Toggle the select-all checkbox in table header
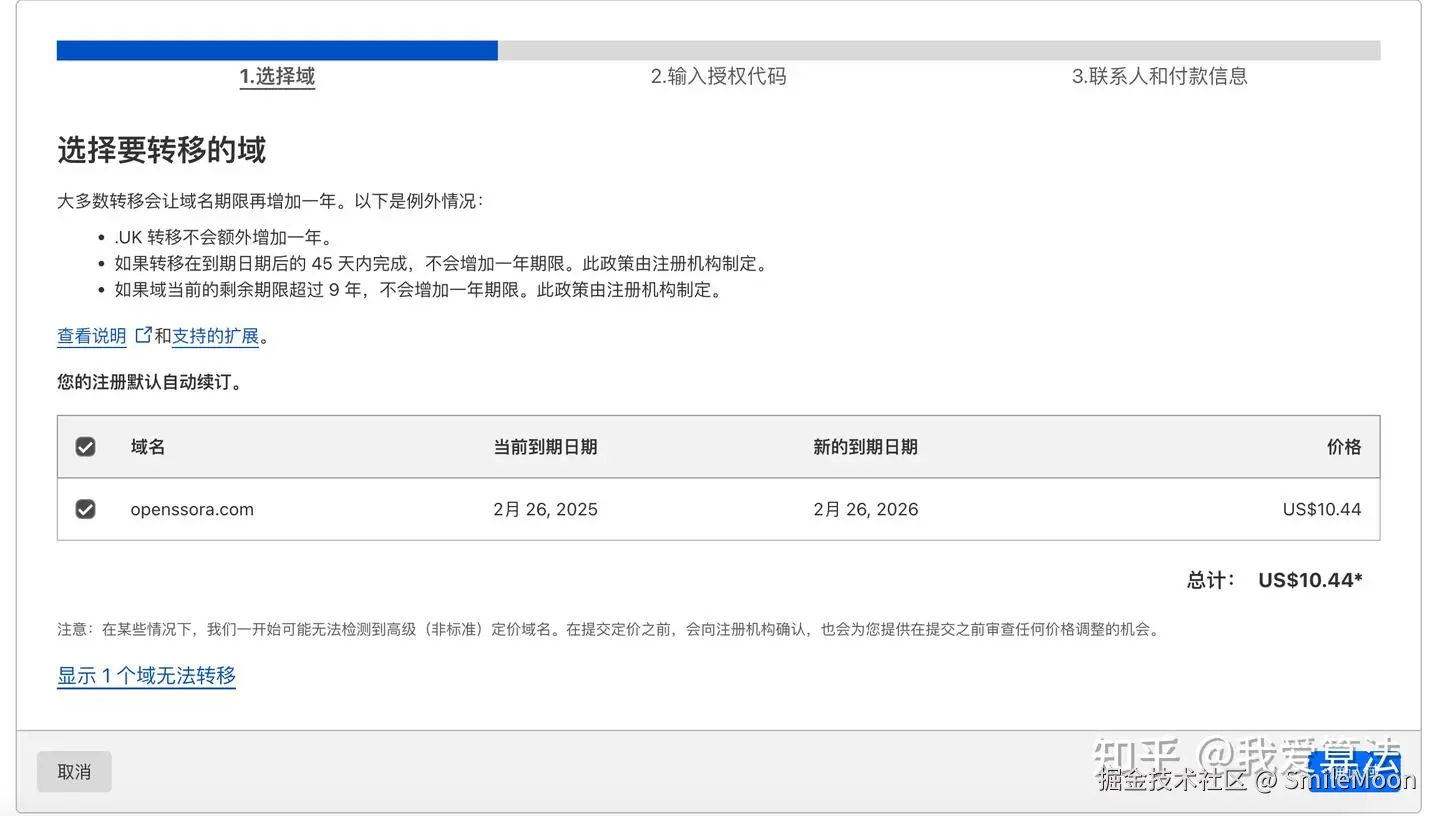The height and width of the screenshot is (816, 1440). click(86, 447)
